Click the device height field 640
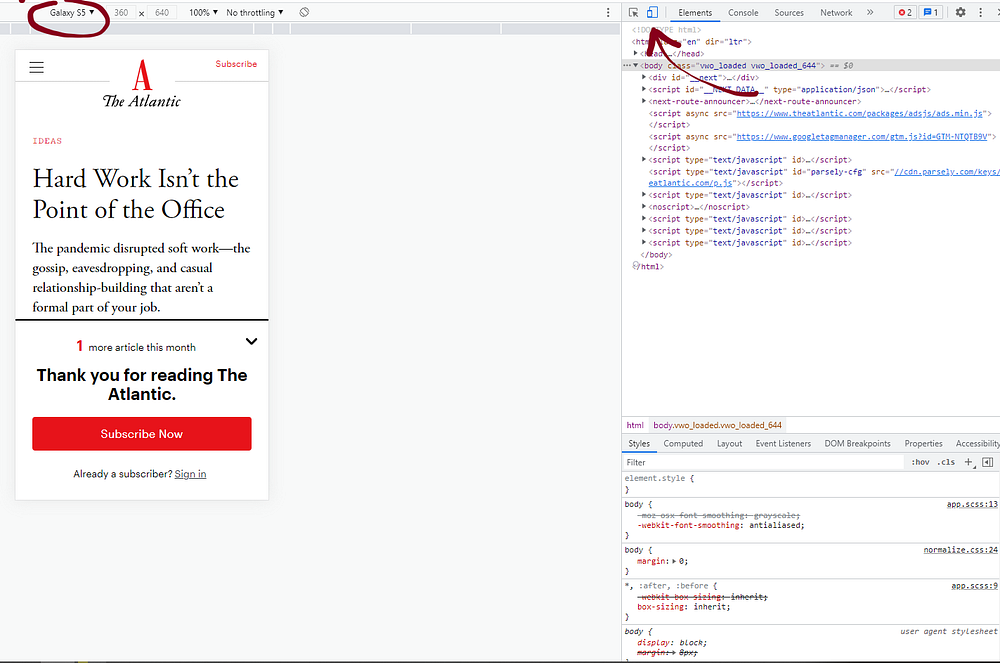The width and height of the screenshot is (1000, 663). click(162, 12)
